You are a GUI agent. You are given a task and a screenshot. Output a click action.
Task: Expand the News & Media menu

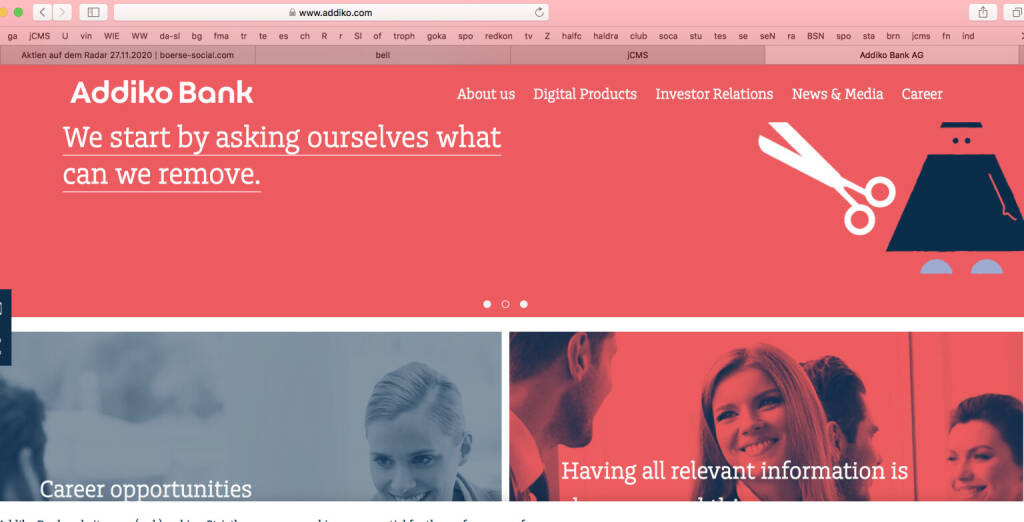pyautogui.click(x=837, y=94)
